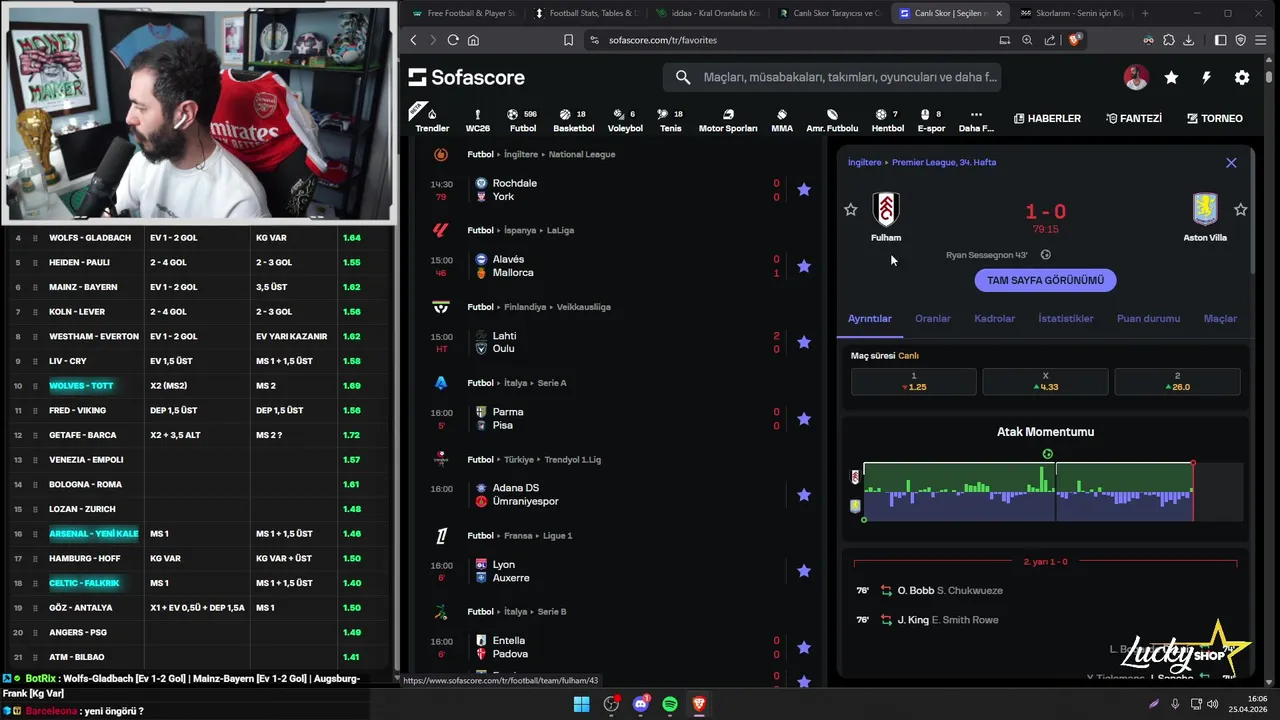Screen dimensions: 1280x720
Task: Open the FANTEZİ link
Action: (x=1134, y=118)
